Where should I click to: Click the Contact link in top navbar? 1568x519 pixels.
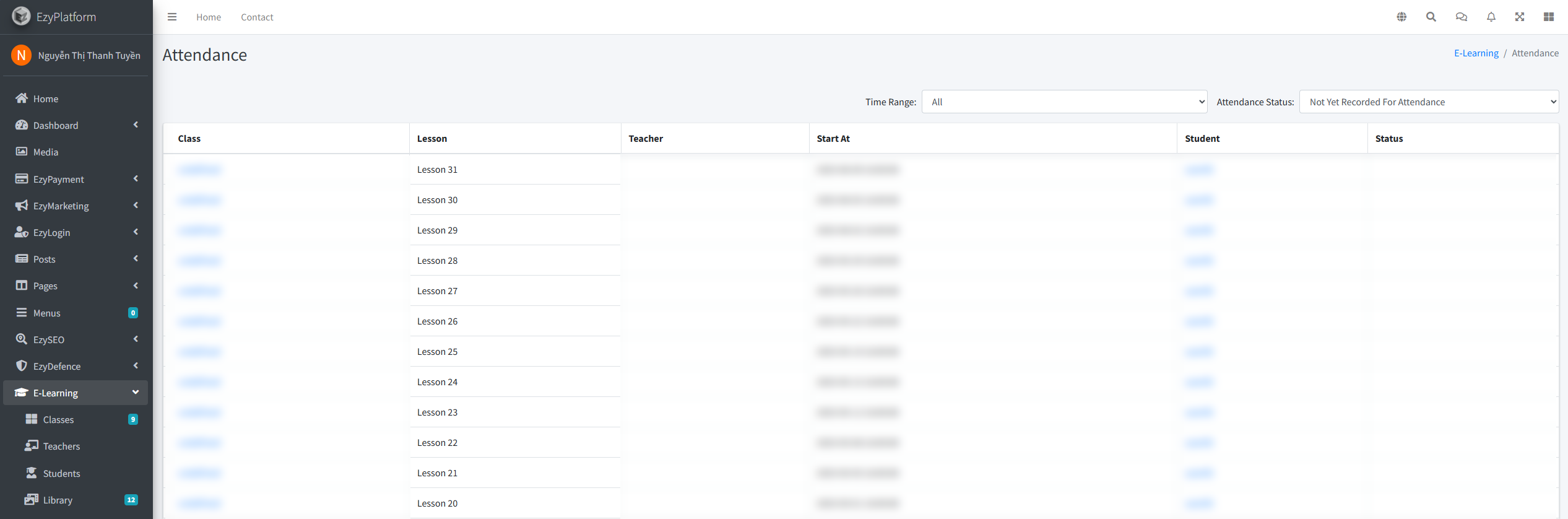tap(257, 17)
